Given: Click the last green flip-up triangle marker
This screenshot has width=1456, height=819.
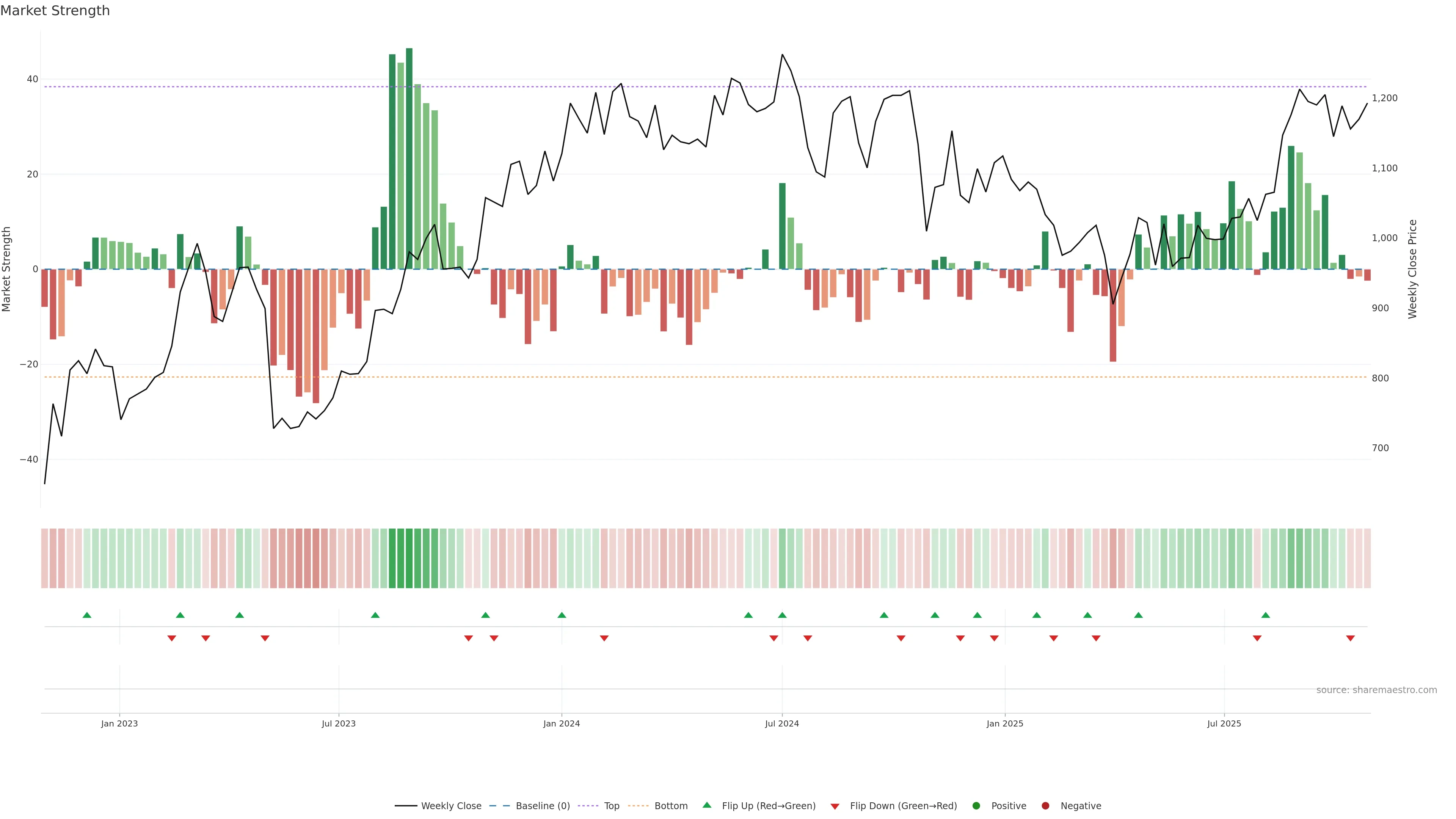Looking at the screenshot, I should click(x=1266, y=615).
